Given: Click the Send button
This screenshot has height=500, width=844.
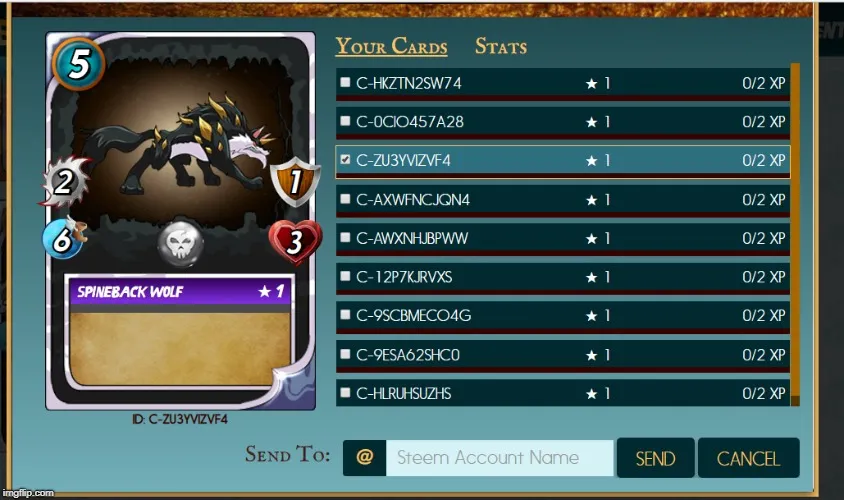Looking at the screenshot, I should pos(655,458).
